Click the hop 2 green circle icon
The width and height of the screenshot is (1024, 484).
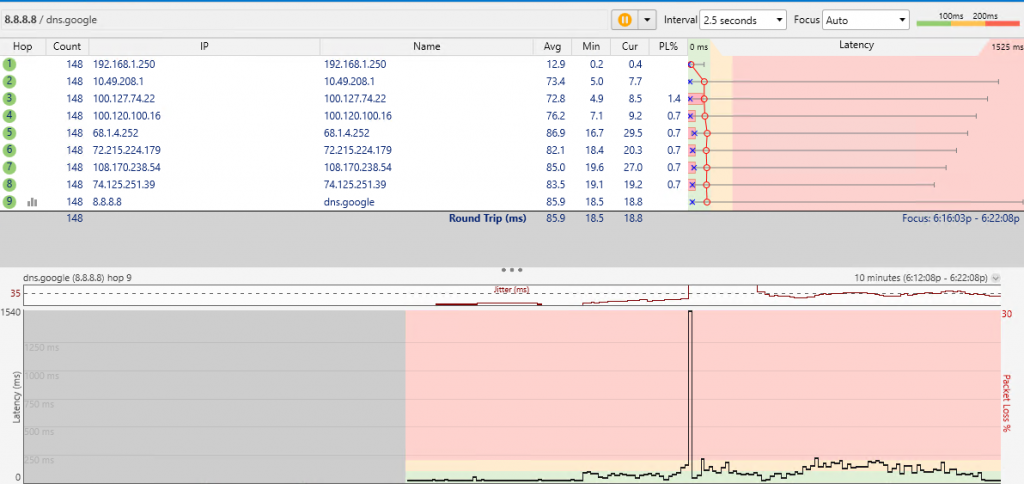tap(11, 81)
